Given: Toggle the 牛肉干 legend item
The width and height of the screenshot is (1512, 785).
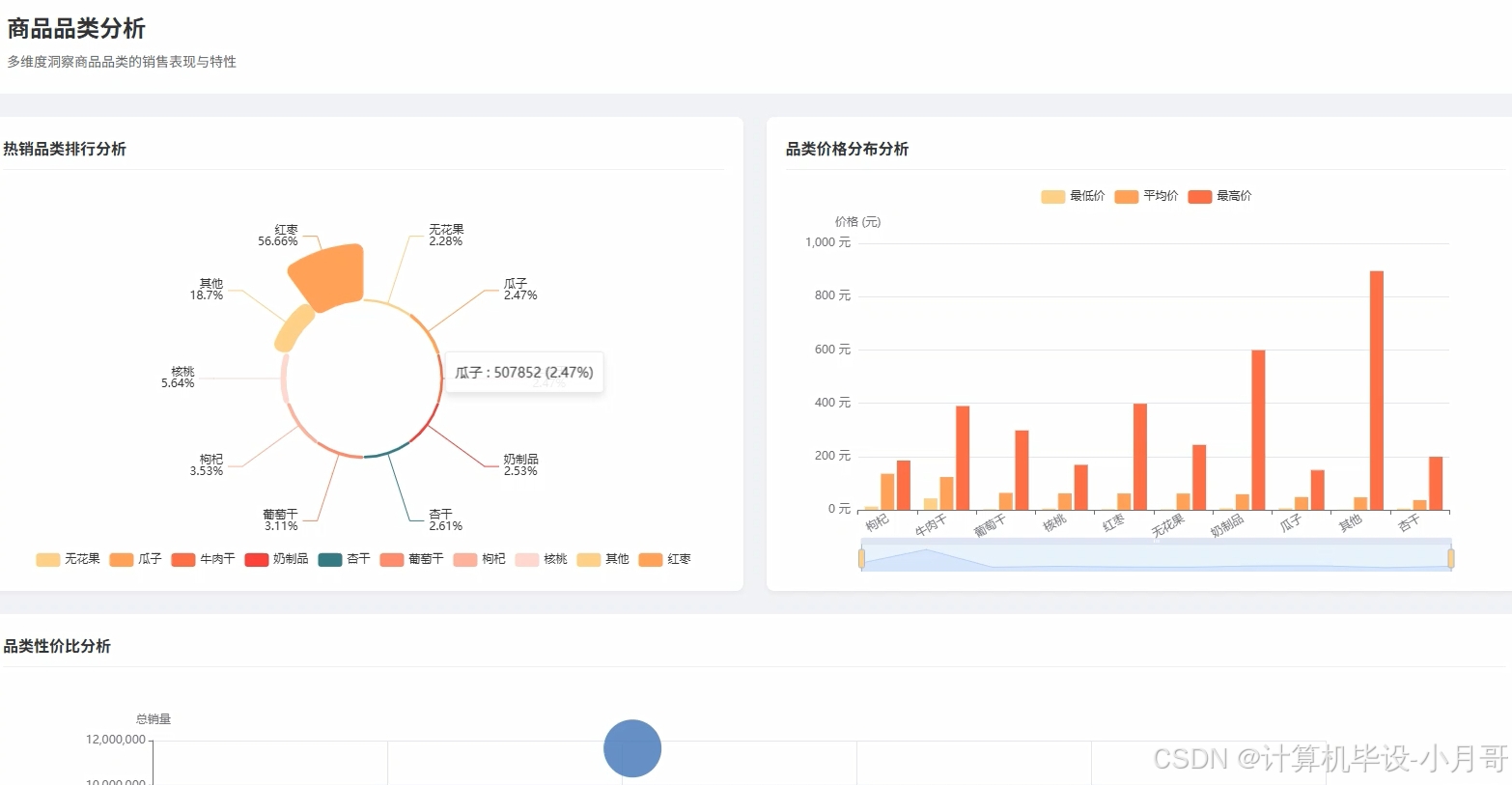Looking at the screenshot, I should 203,559.
